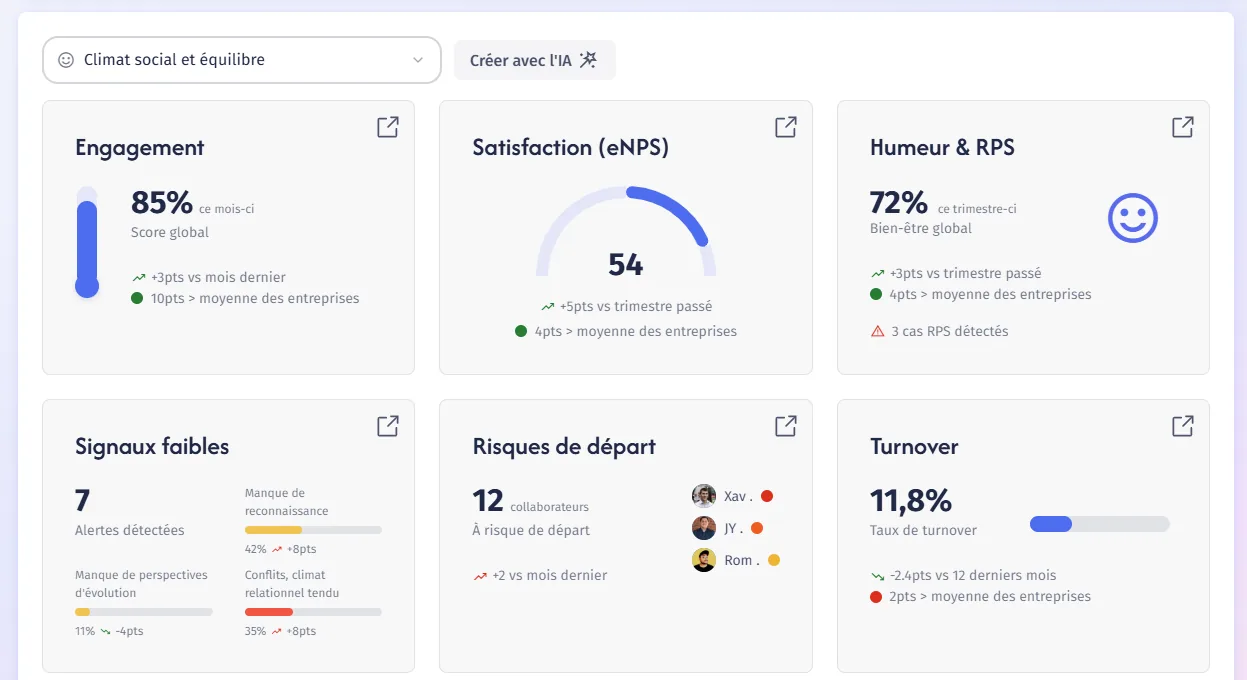Screen dimensions: 1247x680
Task: Open the Risques de départ card expand icon
Action: 785,426
